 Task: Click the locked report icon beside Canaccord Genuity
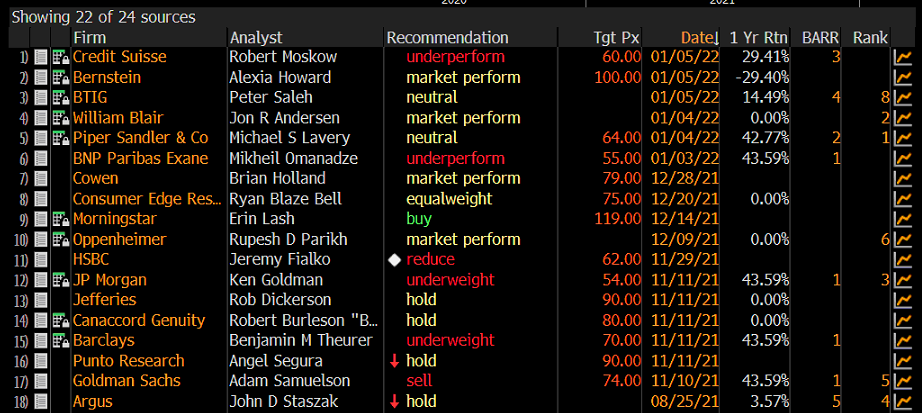60,321
